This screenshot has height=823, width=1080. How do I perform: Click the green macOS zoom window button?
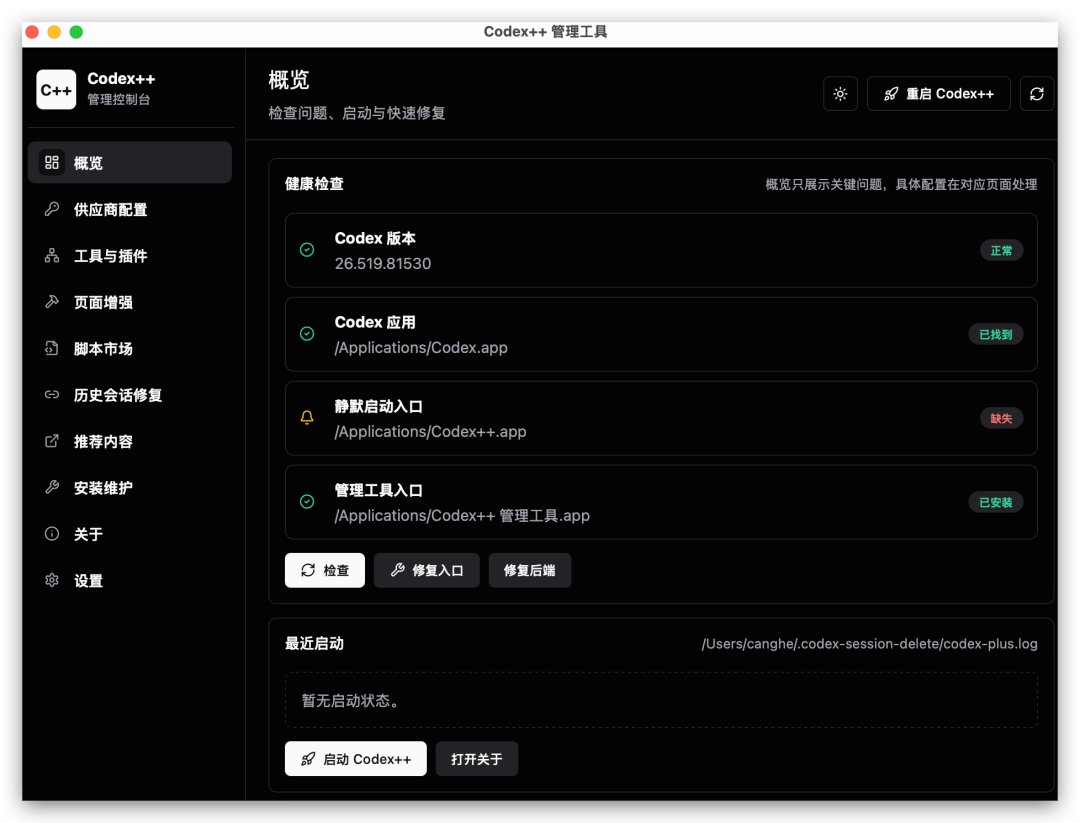click(76, 32)
